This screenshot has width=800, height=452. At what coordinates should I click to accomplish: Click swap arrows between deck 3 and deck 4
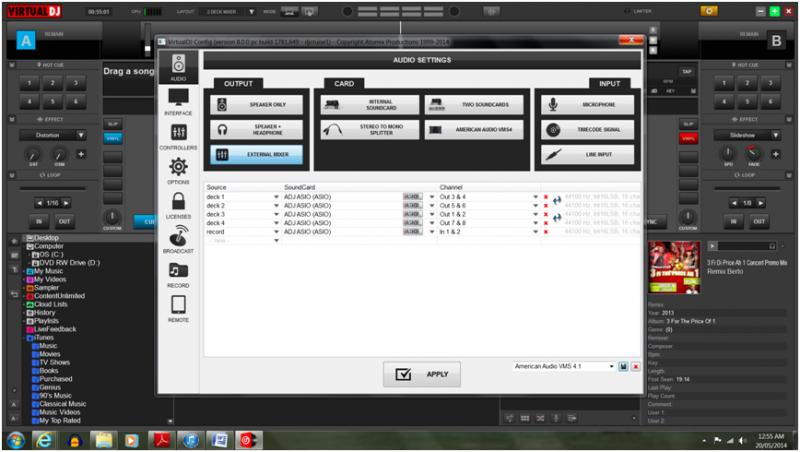click(557, 218)
